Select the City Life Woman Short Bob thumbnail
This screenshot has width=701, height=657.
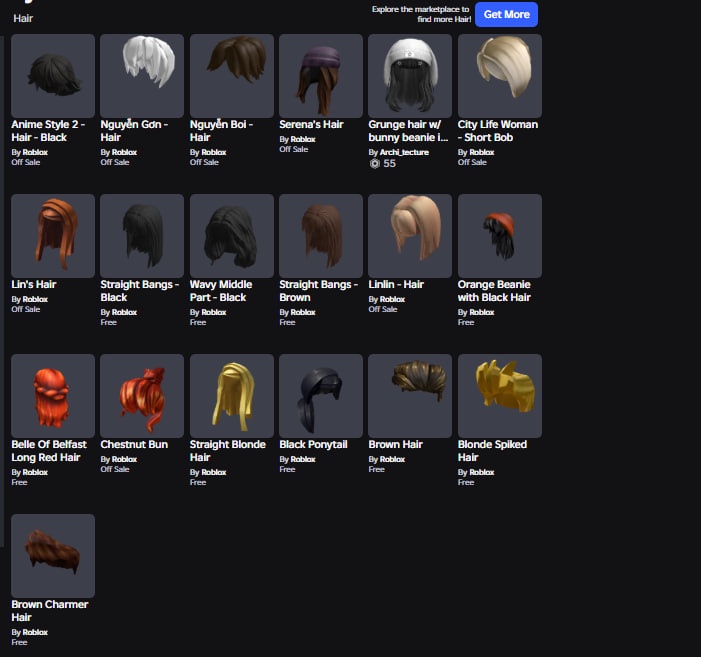pyautogui.click(x=500, y=76)
